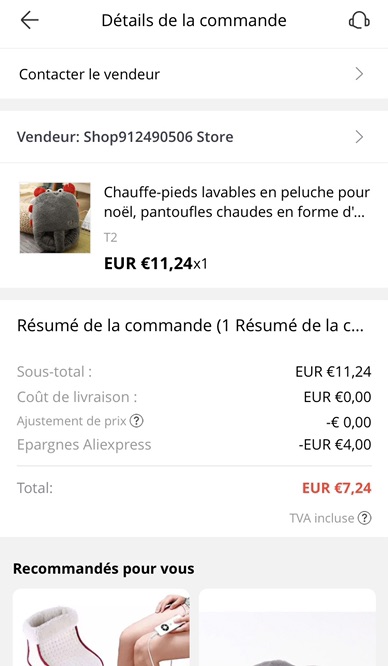Expand Vendeur Shop912490506 Store chevron
Screen dimensions: 388x666
tap(359, 137)
